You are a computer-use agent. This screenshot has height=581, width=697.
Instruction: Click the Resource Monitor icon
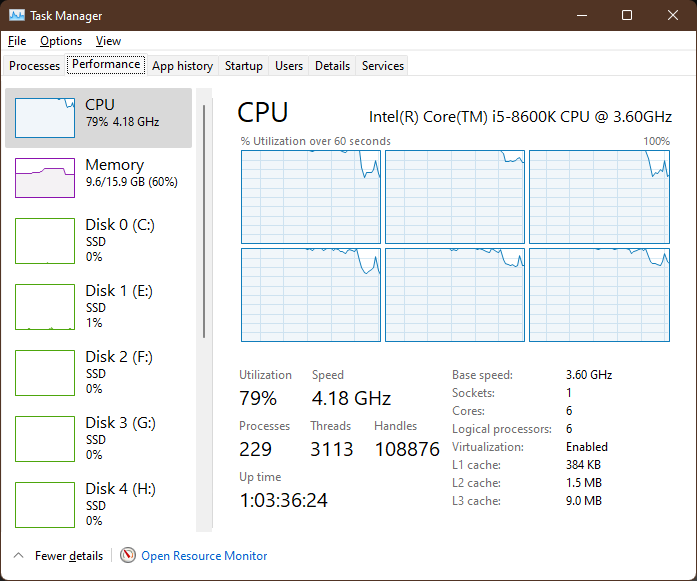pos(128,555)
